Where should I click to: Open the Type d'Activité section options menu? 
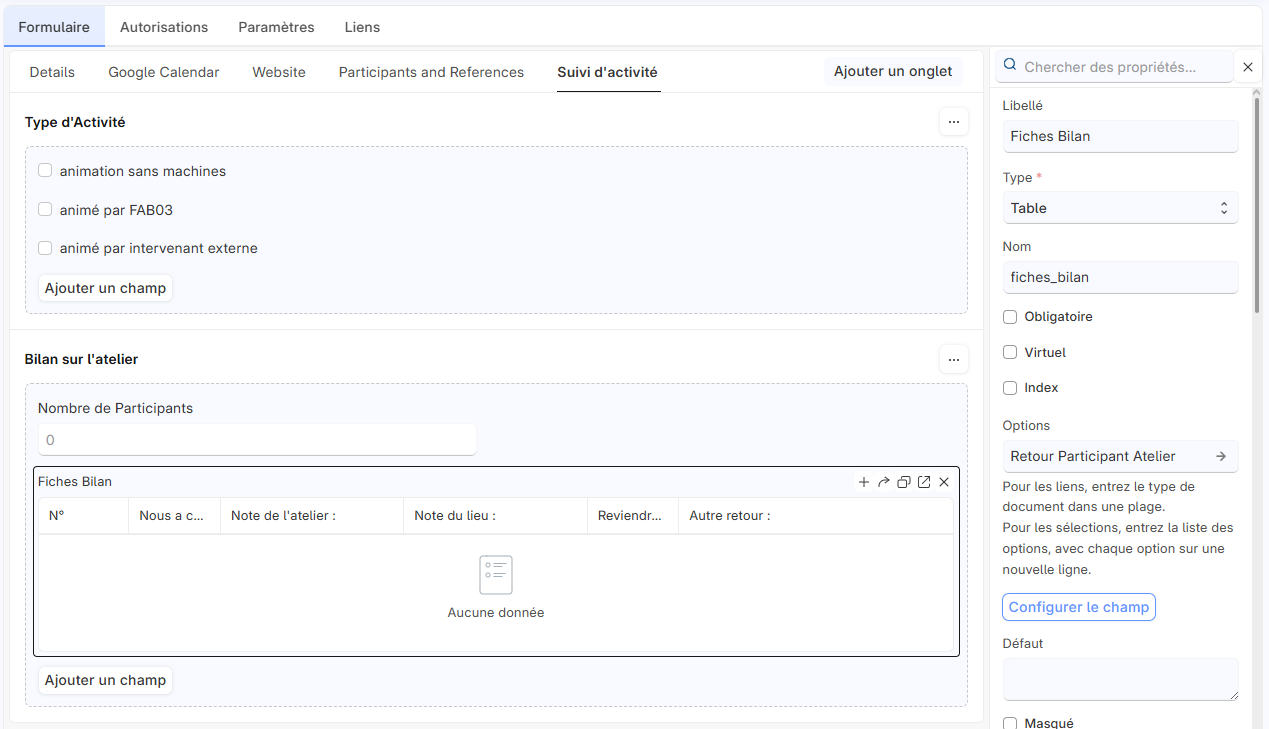[953, 122]
